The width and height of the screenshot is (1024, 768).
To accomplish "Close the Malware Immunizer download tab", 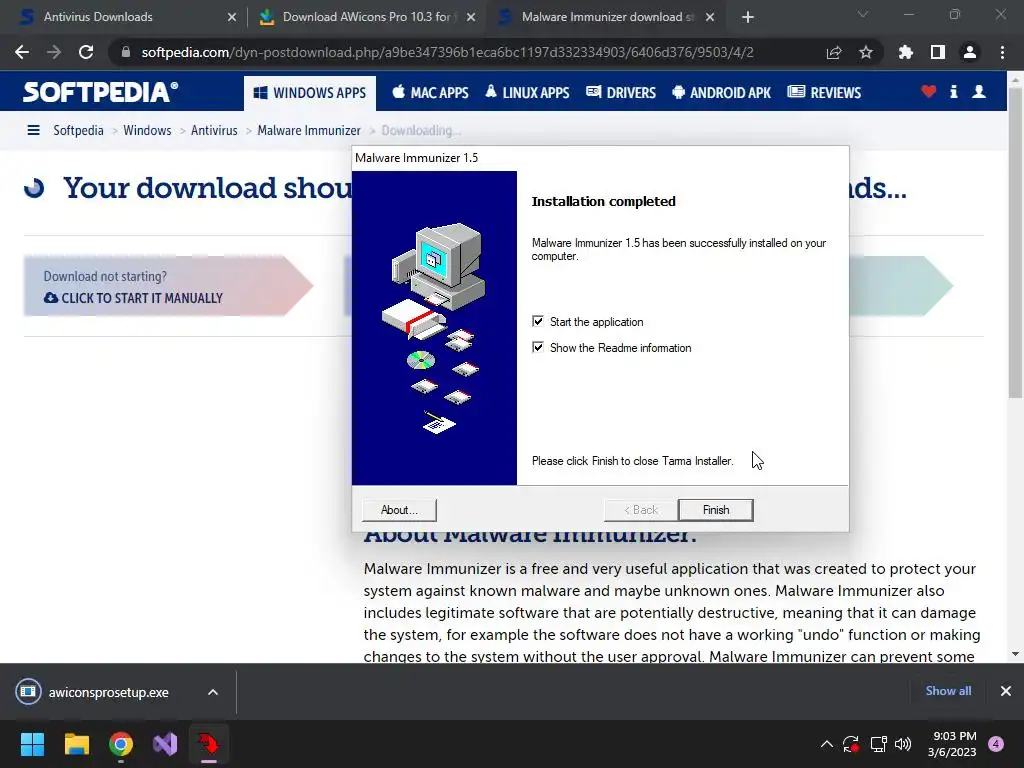I will point(710,18).
